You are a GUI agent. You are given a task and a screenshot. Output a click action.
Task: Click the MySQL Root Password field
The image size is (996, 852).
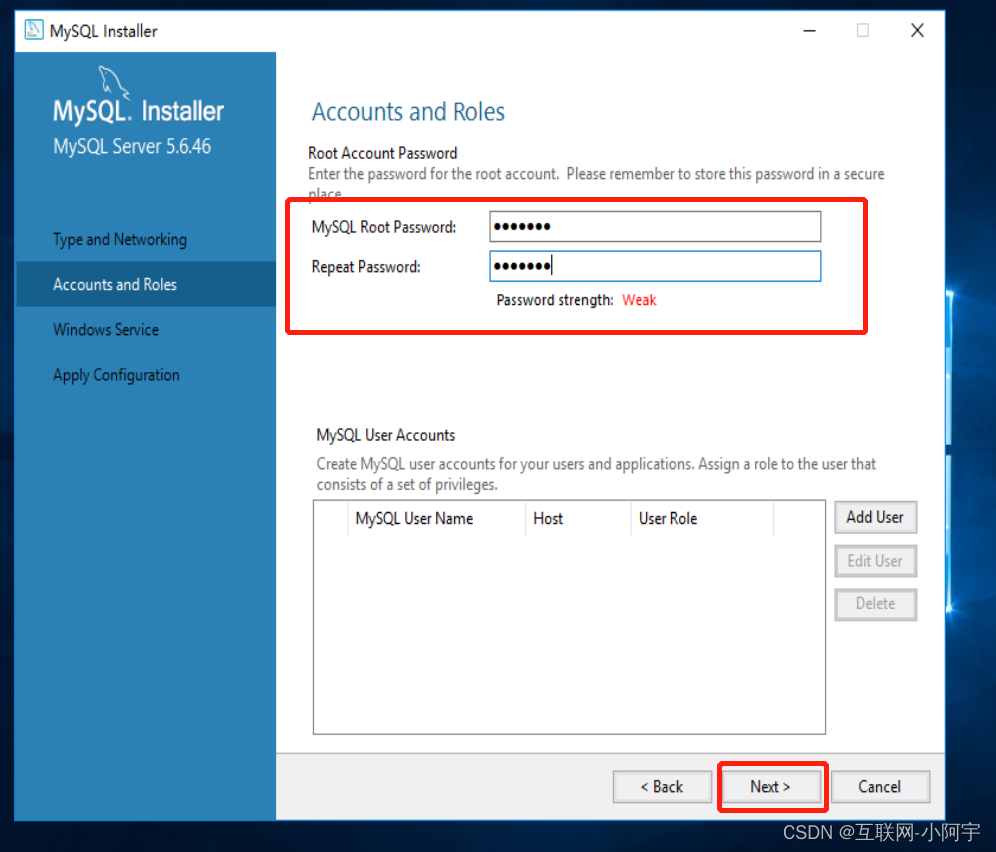point(655,226)
